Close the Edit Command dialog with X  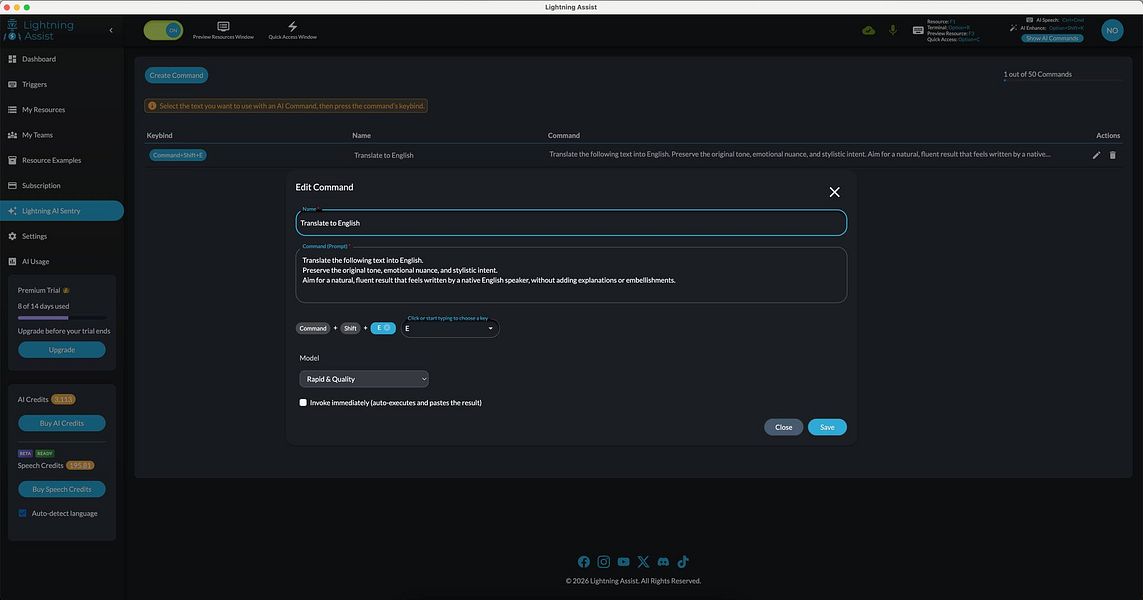point(835,192)
